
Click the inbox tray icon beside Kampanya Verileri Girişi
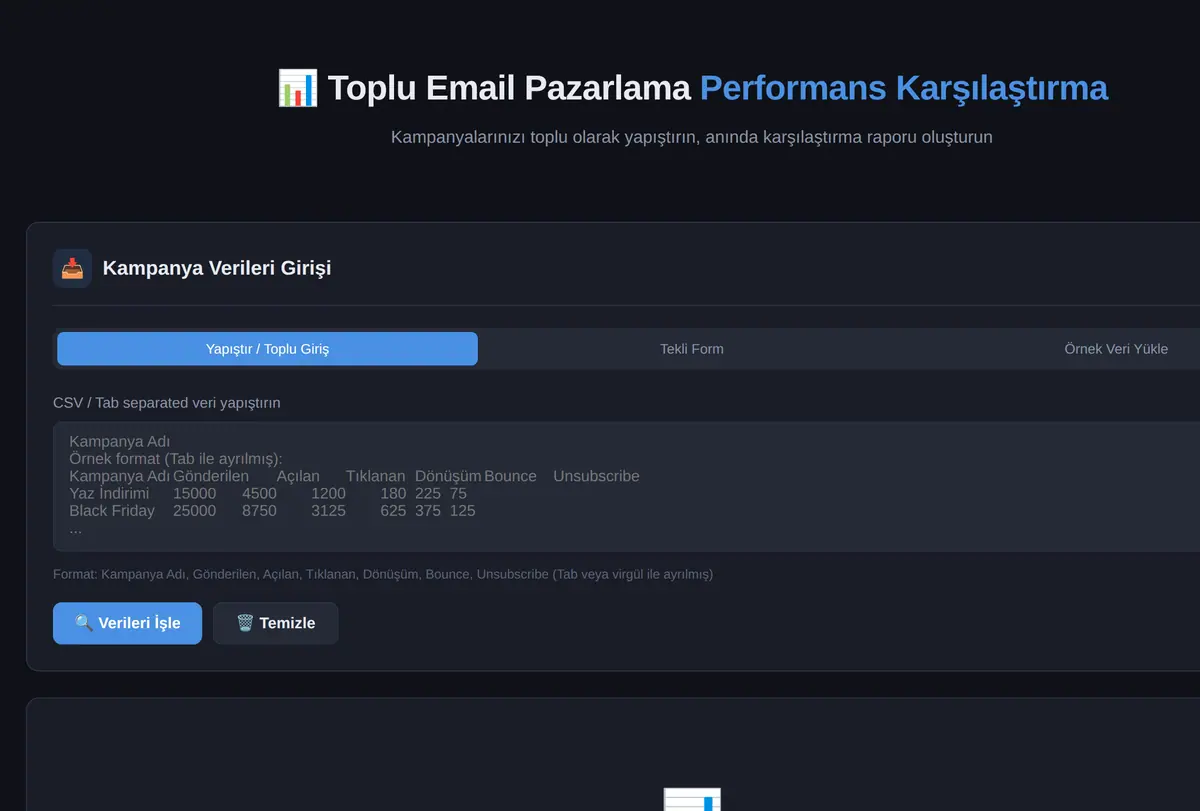72,268
